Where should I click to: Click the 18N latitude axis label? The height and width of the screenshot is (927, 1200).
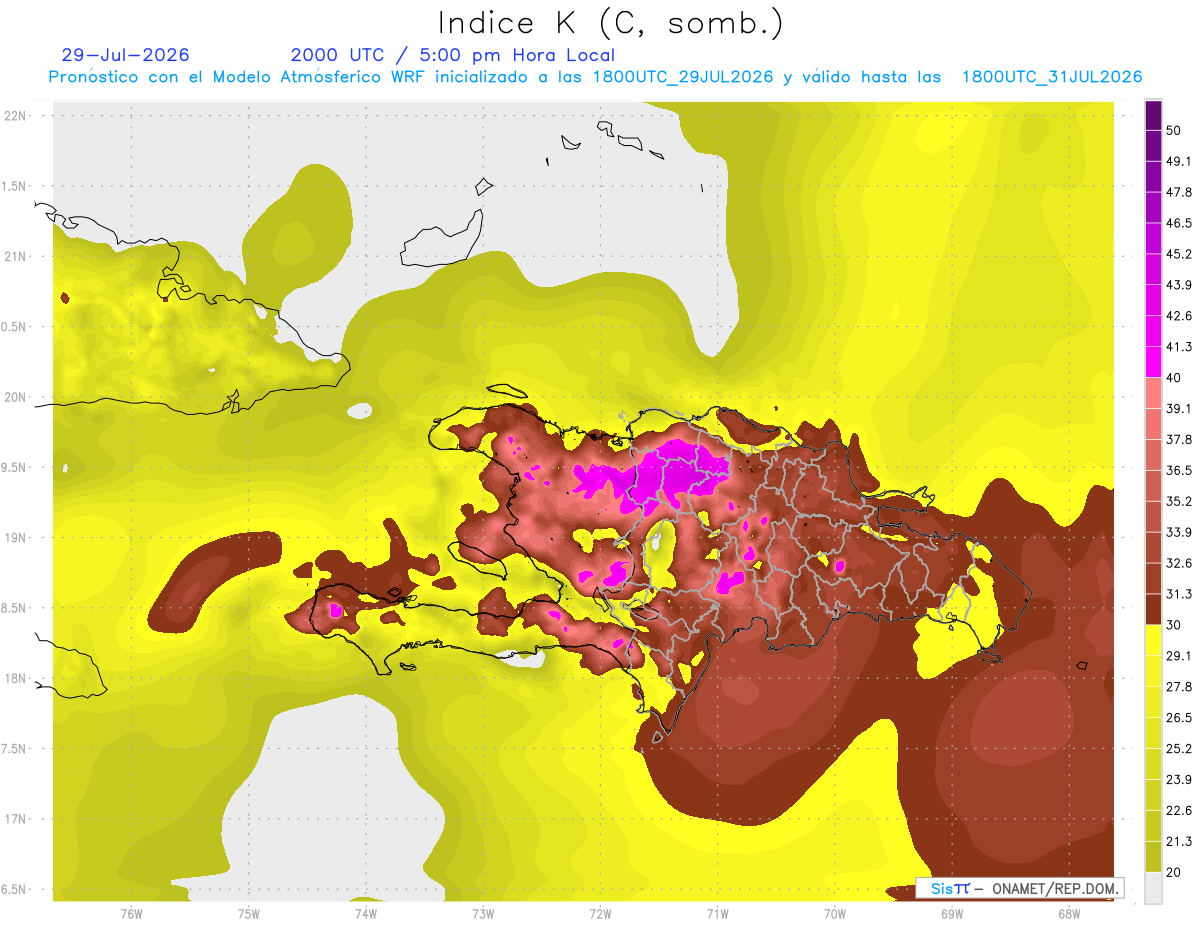(x=15, y=678)
